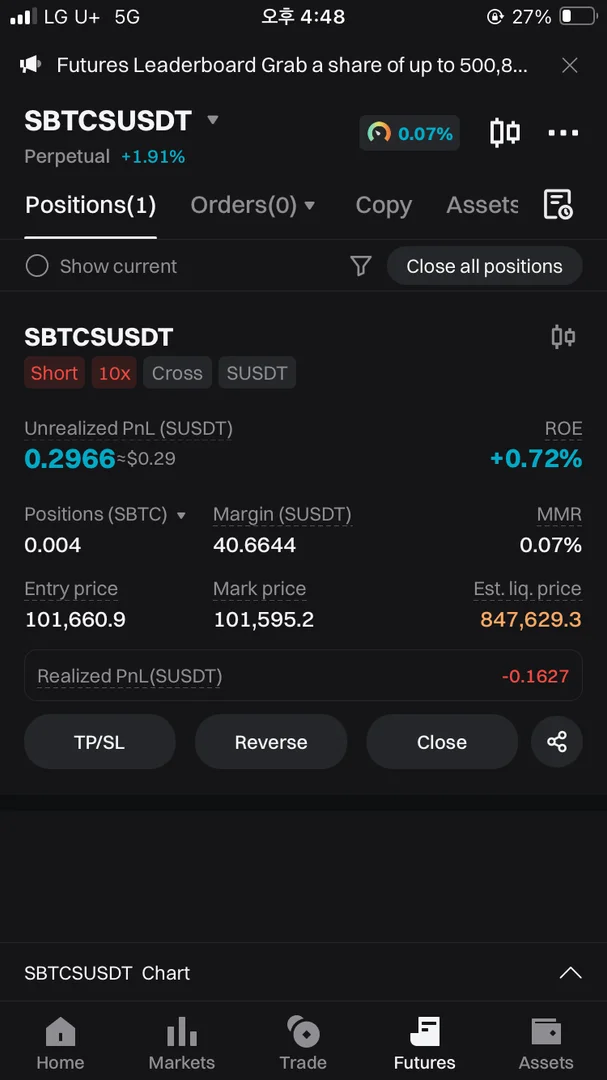Switch to the Copy tab
This screenshot has height=1080, width=607.
(383, 205)
